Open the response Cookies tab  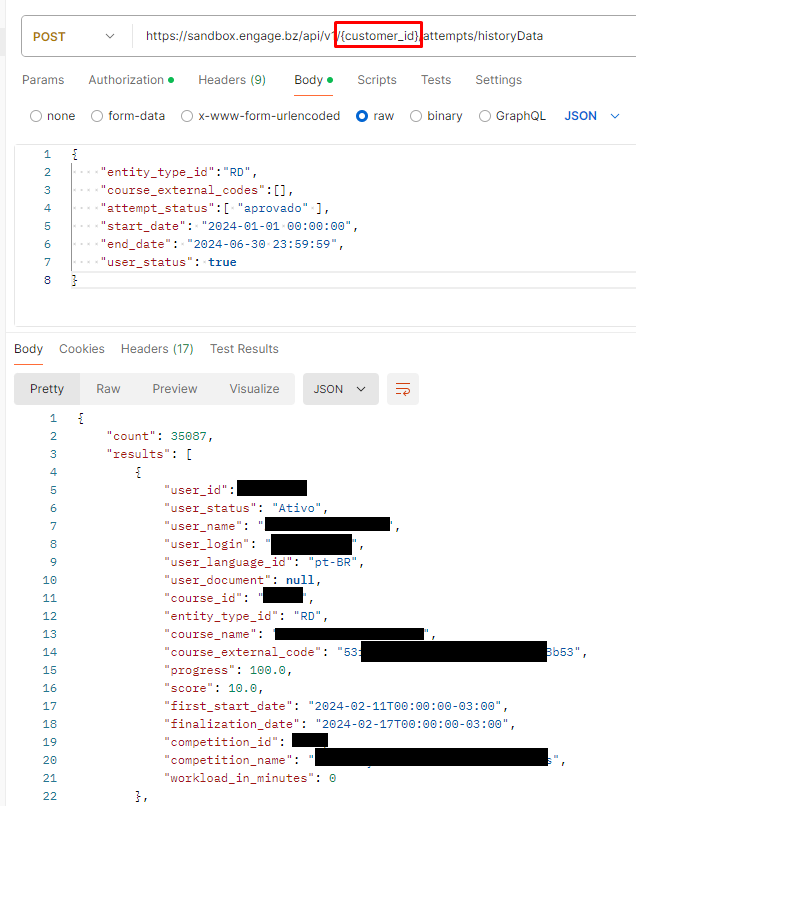tap(82, 349)
